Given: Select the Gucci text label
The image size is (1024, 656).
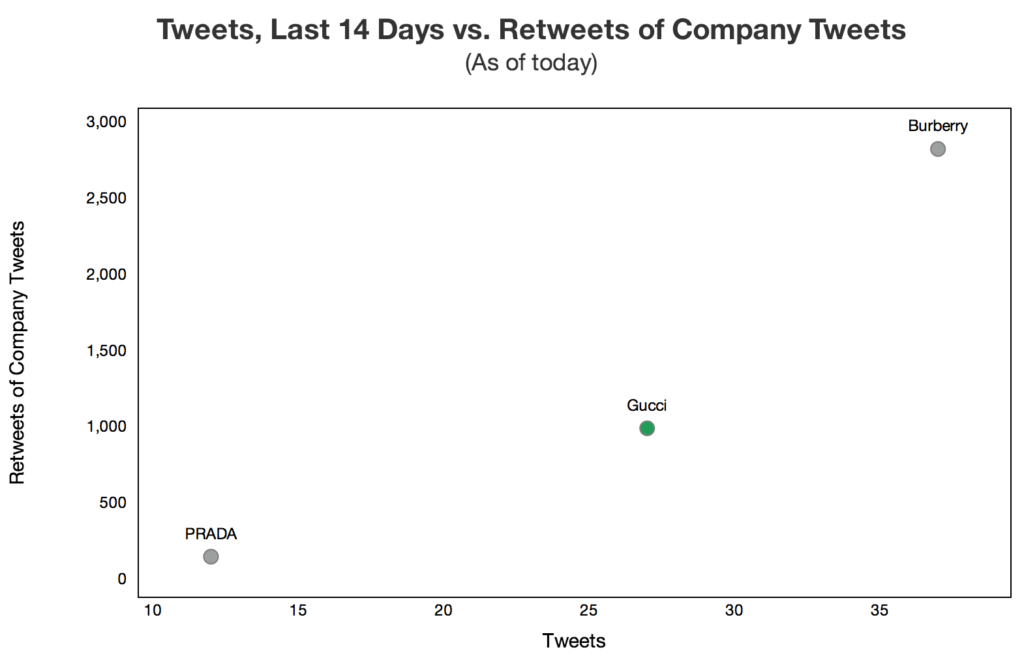Looking at the screenshot, I should [x=646, y=406].
